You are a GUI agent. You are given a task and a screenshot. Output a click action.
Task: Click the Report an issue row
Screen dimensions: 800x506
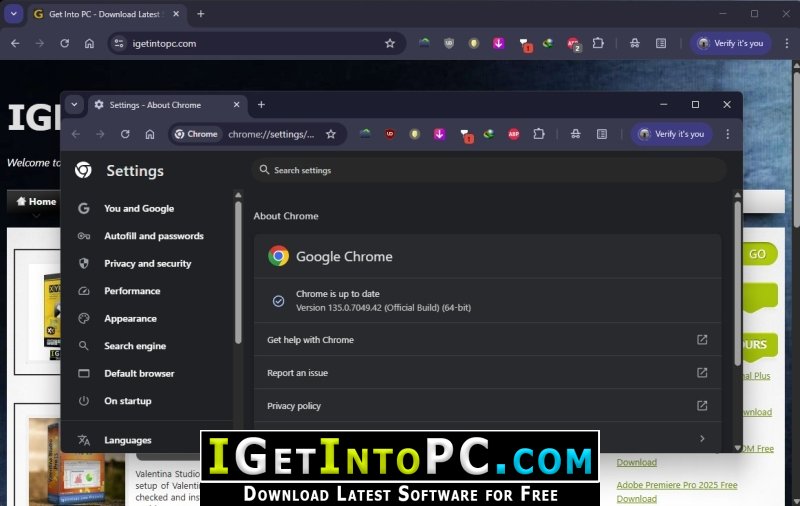coord(487,373)
